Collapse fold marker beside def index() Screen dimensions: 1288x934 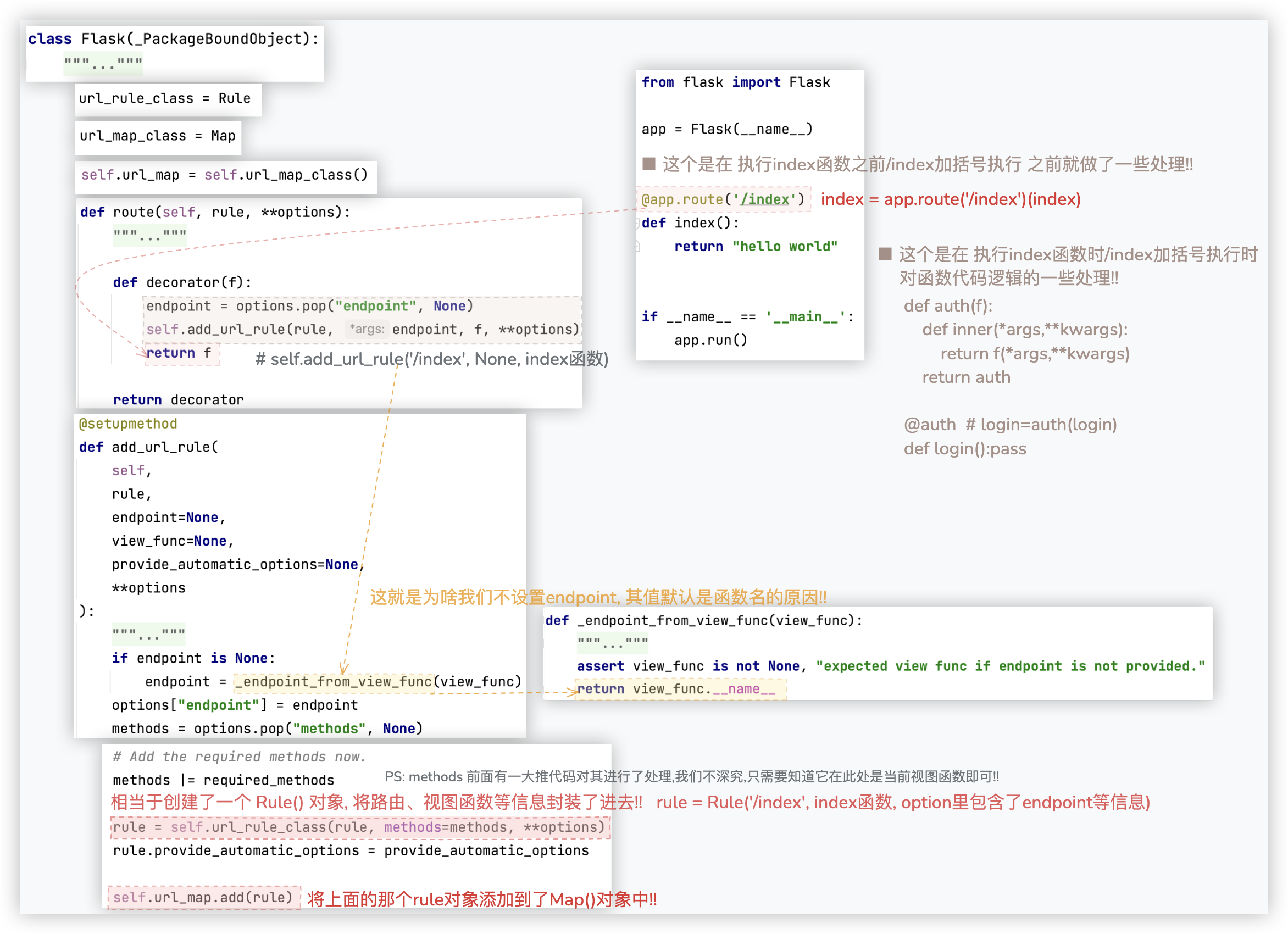click(x=638, y=223)
